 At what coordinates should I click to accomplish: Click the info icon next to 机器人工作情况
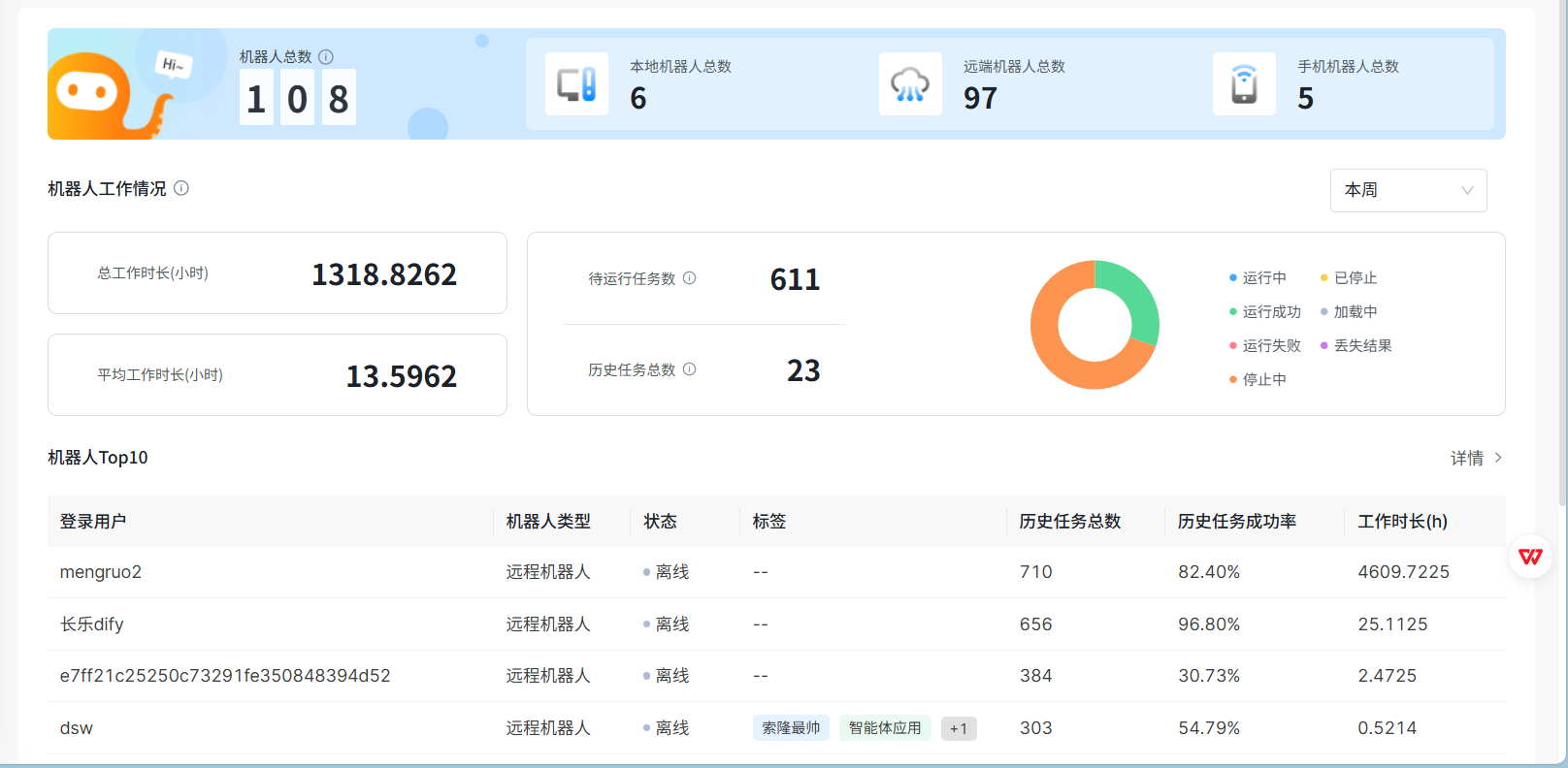tap(181, 188)
